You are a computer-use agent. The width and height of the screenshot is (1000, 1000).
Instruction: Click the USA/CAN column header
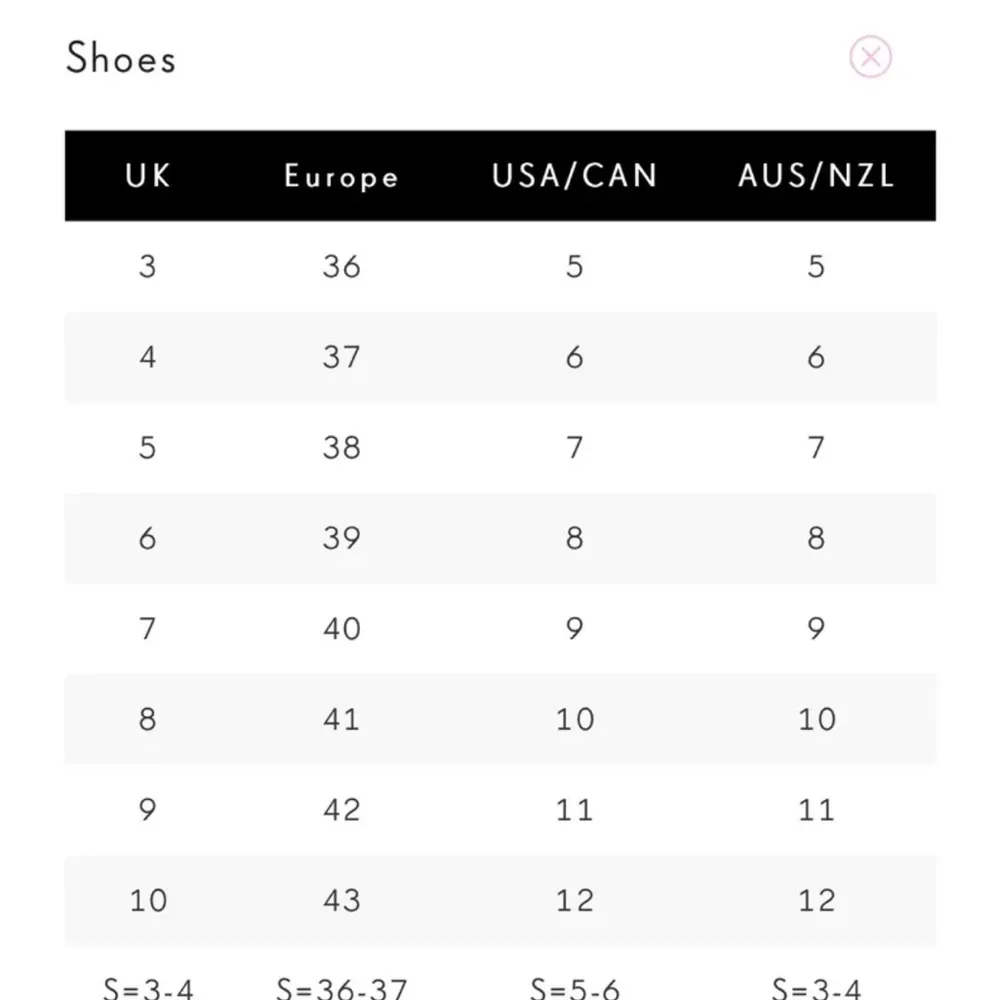coord(574,176)
